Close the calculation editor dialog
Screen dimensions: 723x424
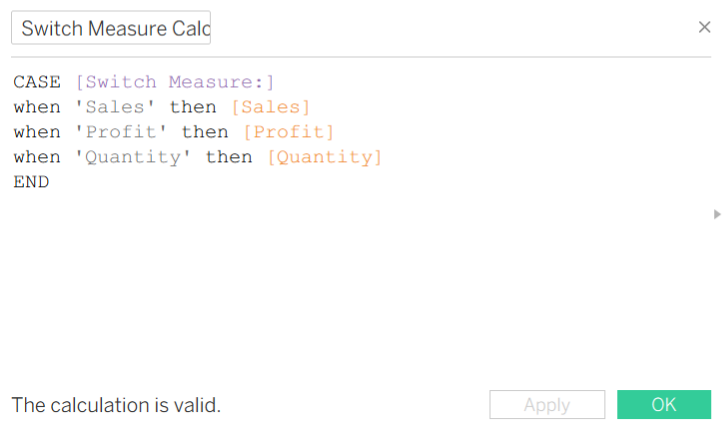[704, 27]
